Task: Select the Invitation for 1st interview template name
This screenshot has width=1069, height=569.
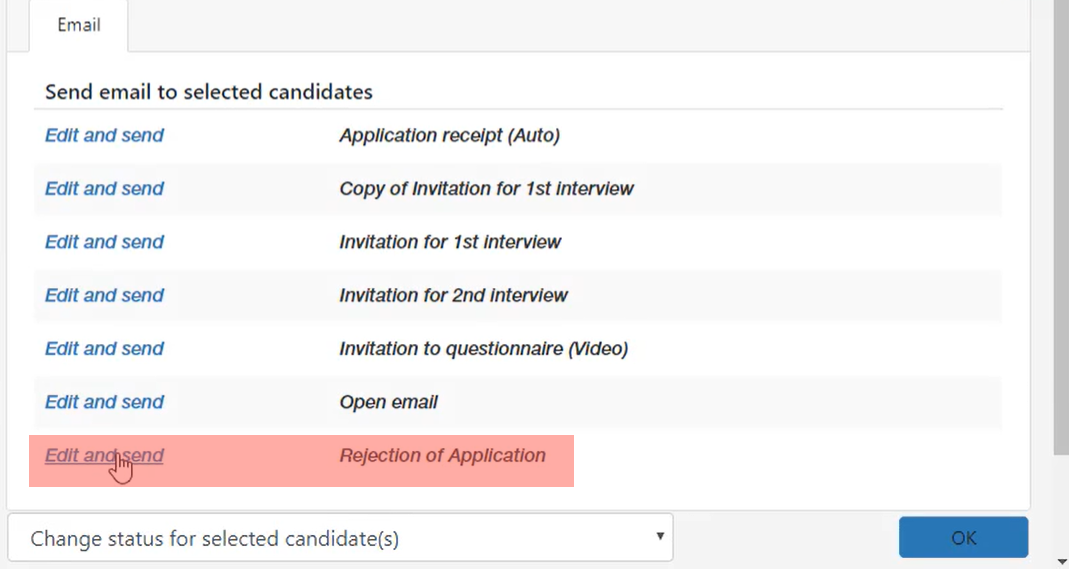Action: coord(450,242)
